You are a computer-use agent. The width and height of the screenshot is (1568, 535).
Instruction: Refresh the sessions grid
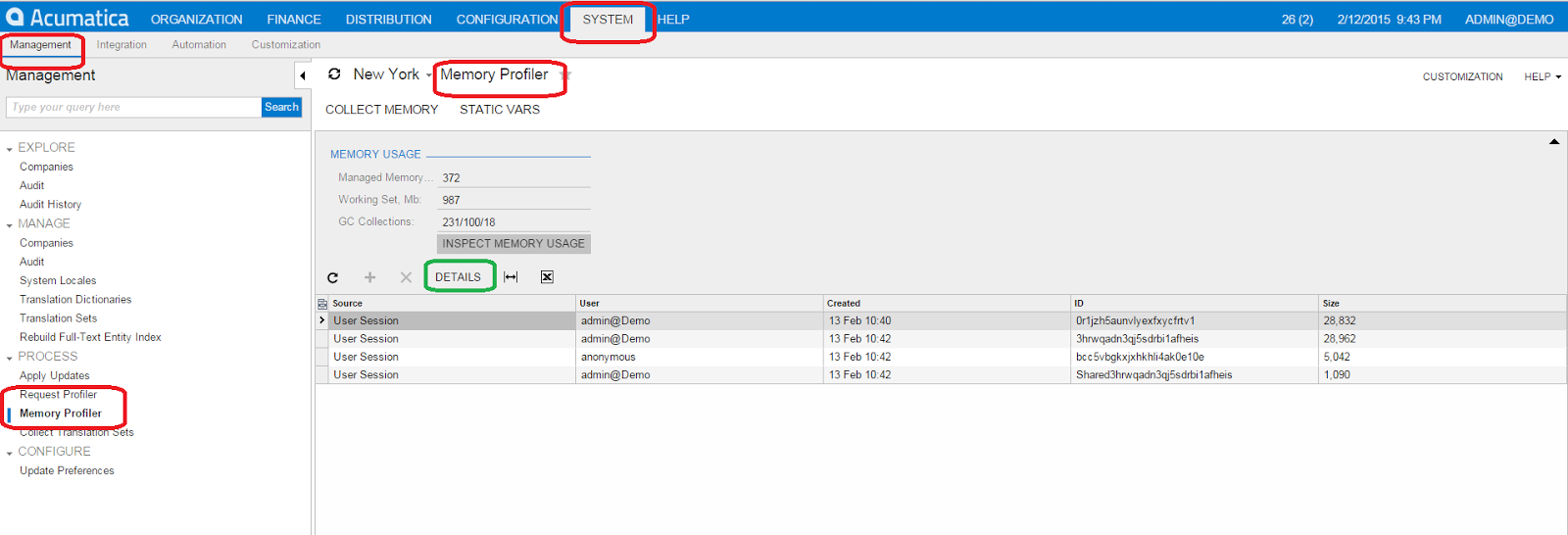click(332, 277)
